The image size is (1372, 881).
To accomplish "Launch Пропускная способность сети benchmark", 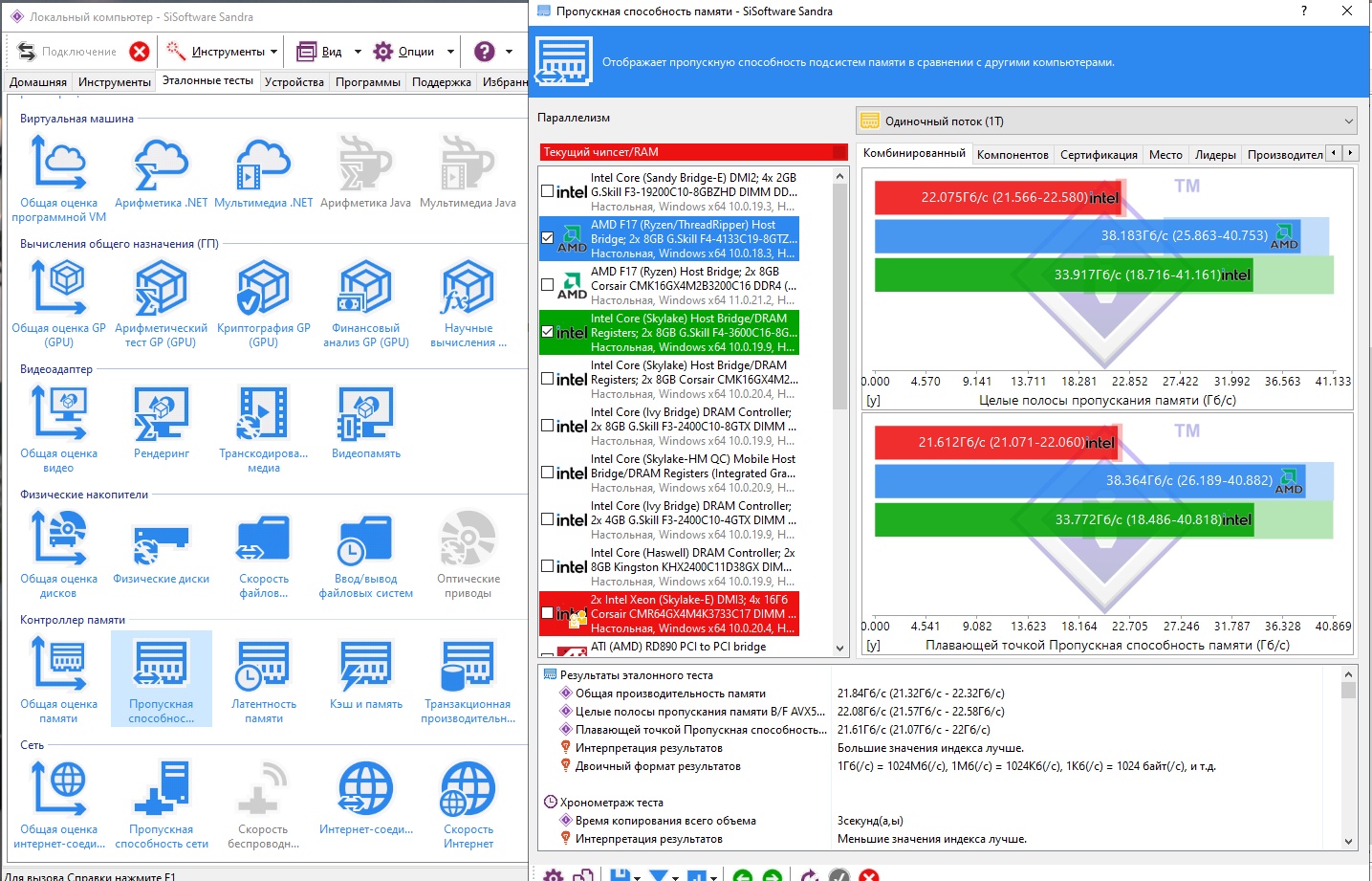I will click(x=161, y=805).
